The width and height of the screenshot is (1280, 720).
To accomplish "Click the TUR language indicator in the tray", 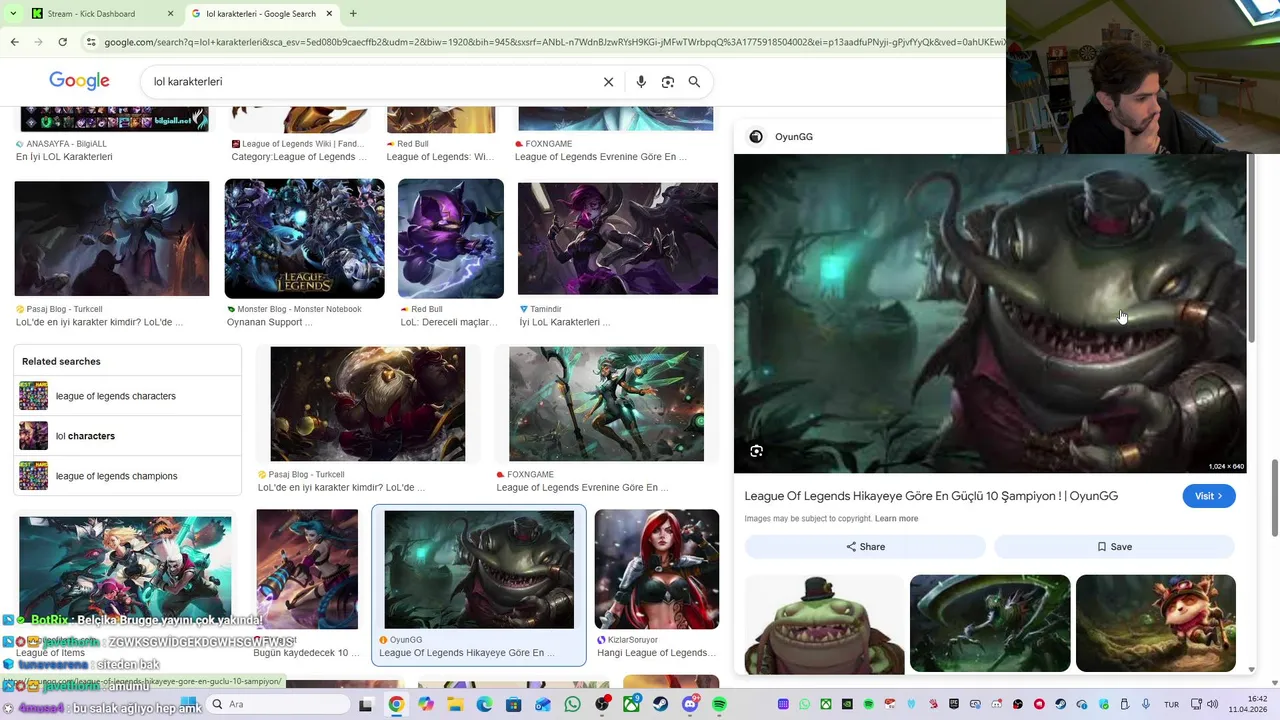I will tap(1171, 704).
